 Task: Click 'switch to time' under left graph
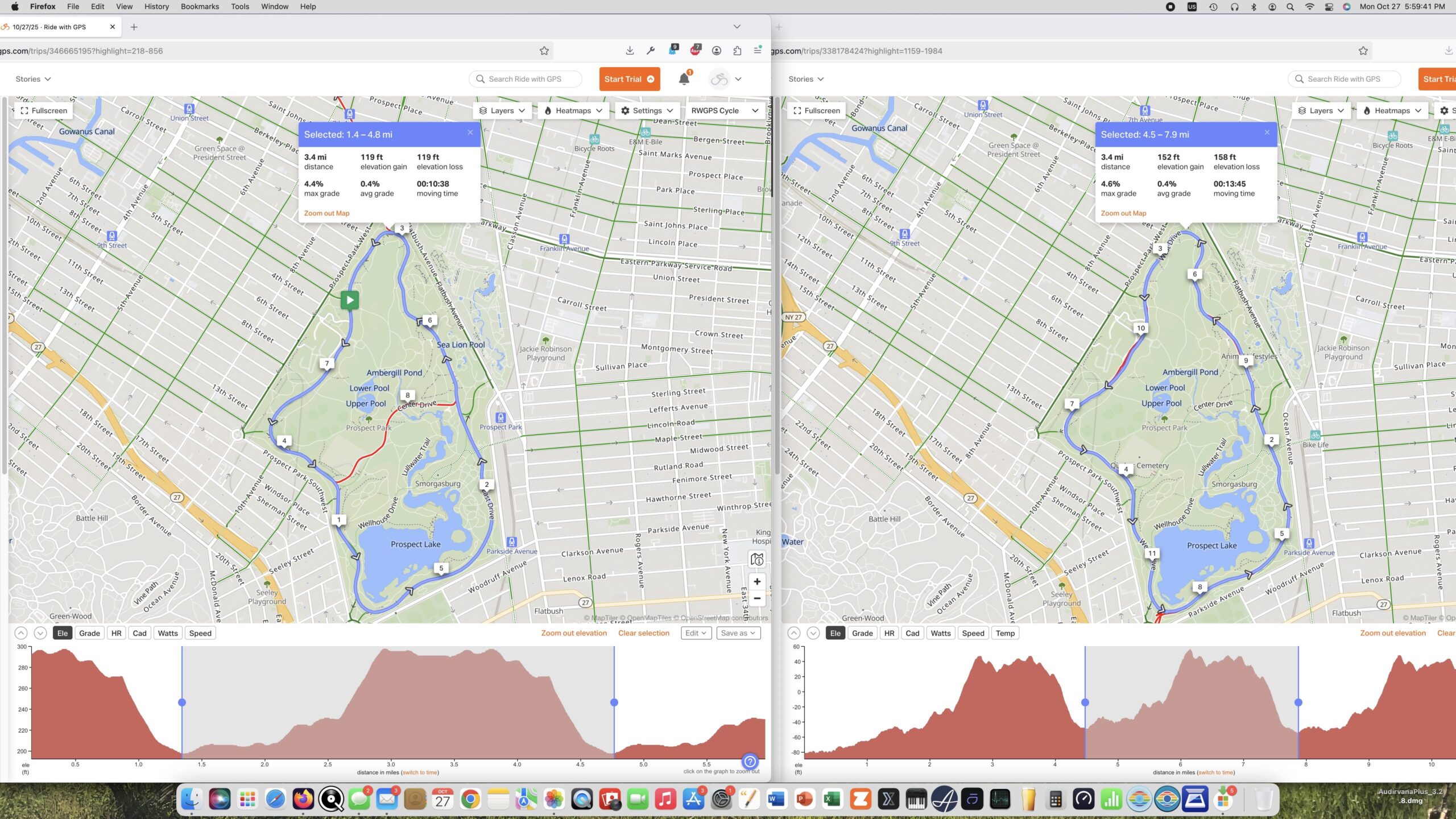(421, 772)
